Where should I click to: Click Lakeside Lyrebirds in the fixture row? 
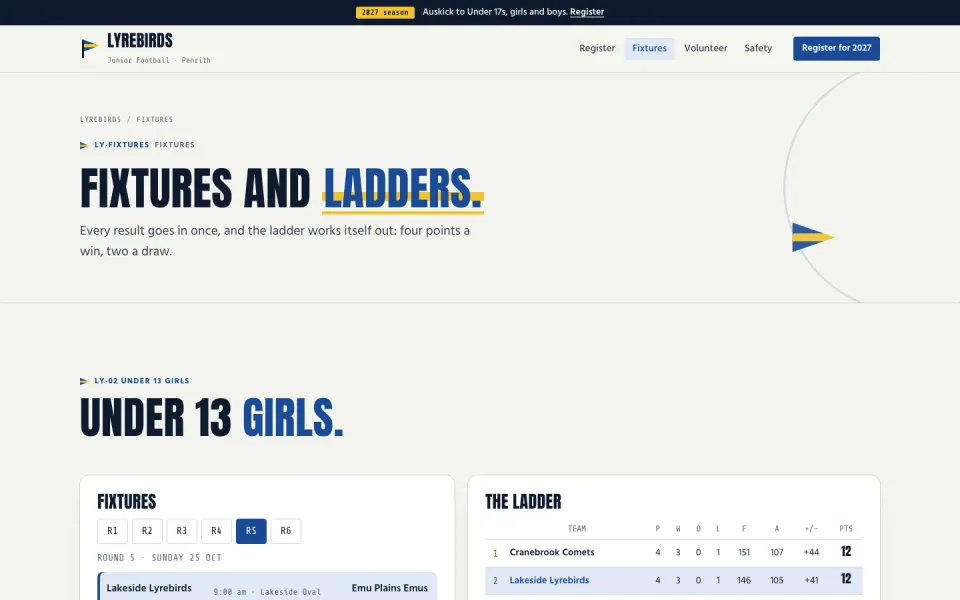click(x=149, y=588)
